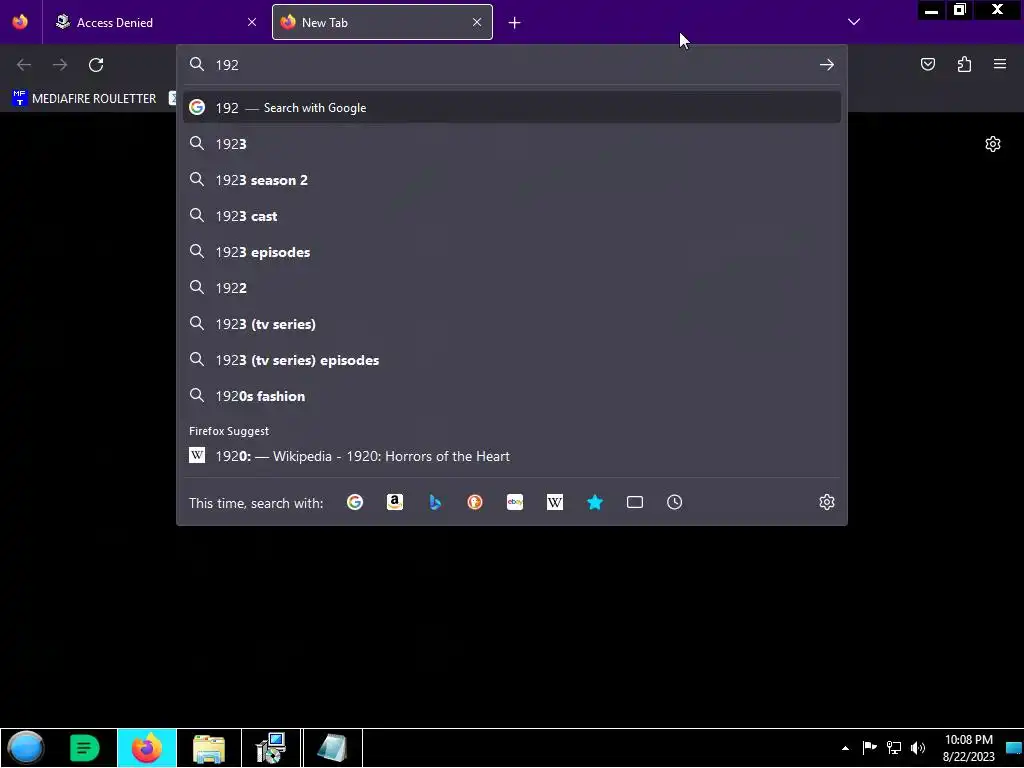Go back with the back arrow
Image resolution: width=1024 pixels, height=768 pixels.
(x=24, y=65)
